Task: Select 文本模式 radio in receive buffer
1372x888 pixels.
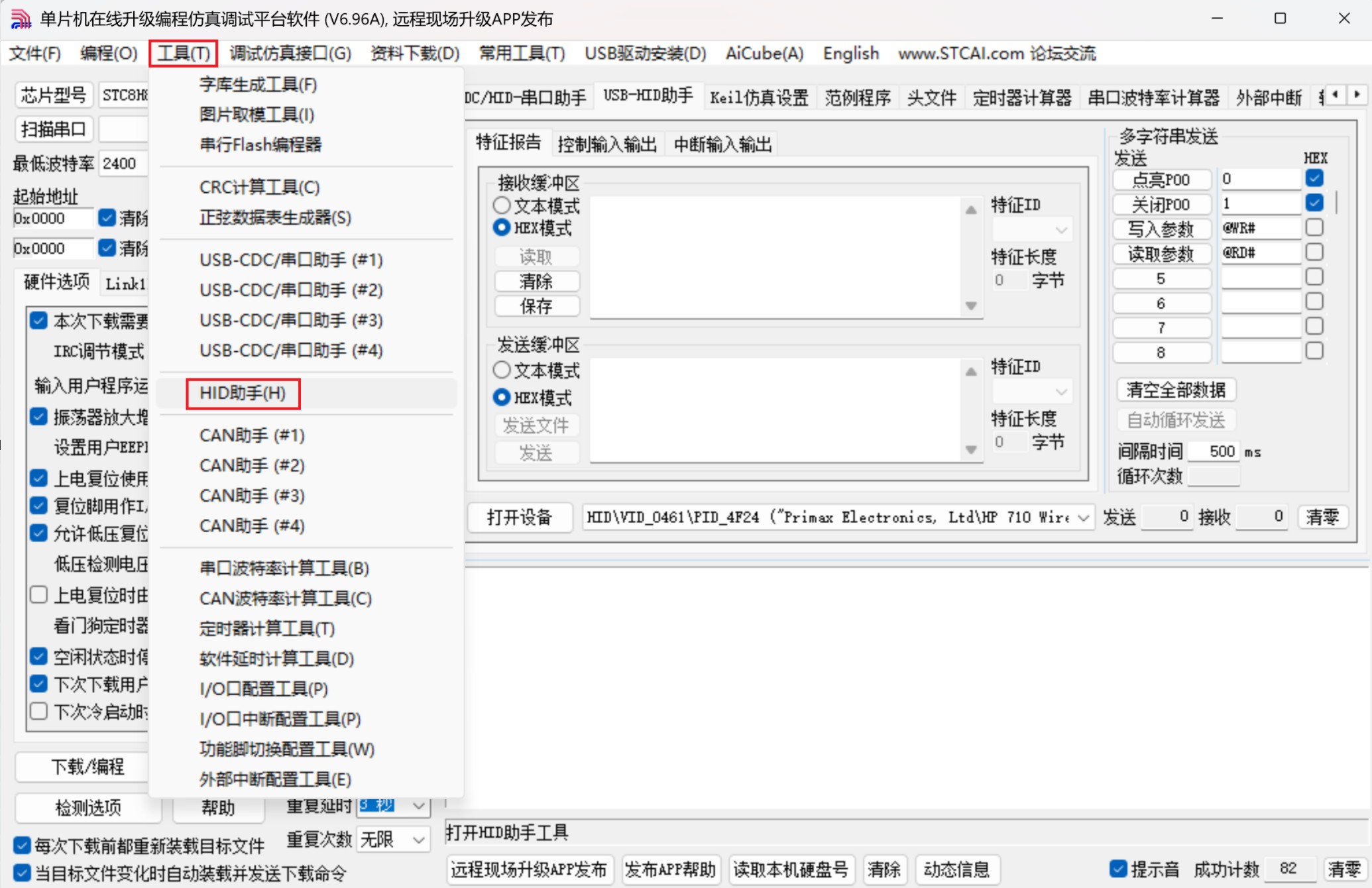Action: coord(502,205)
